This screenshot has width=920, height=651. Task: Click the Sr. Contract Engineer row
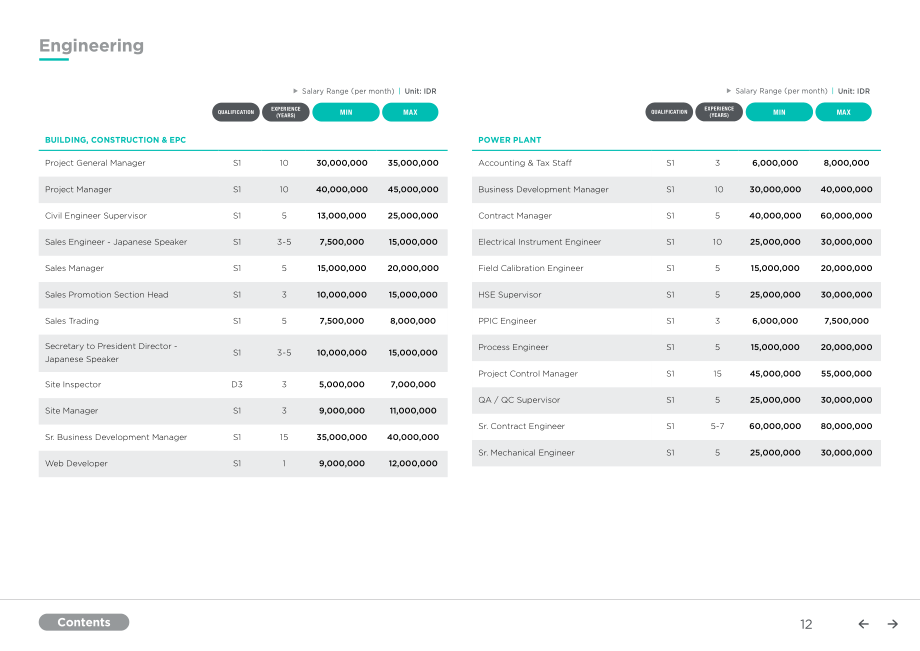[x=676, y=426]
